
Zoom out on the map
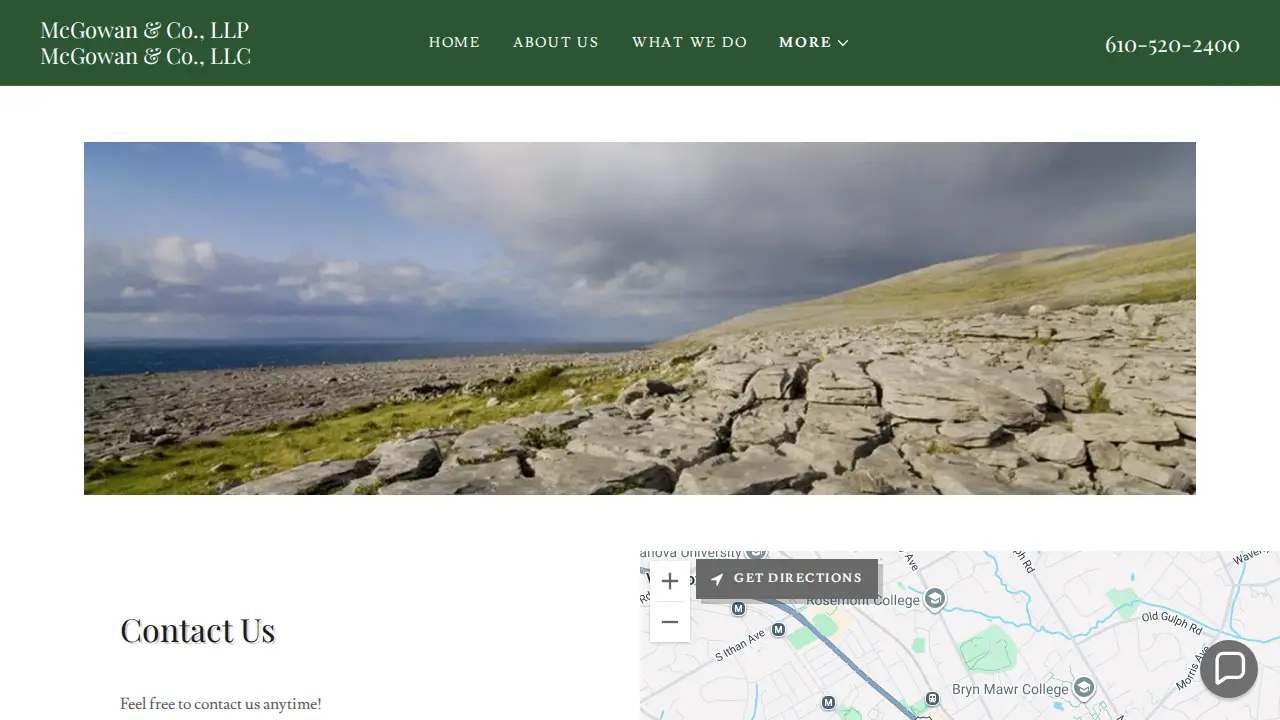pos(670,622)
